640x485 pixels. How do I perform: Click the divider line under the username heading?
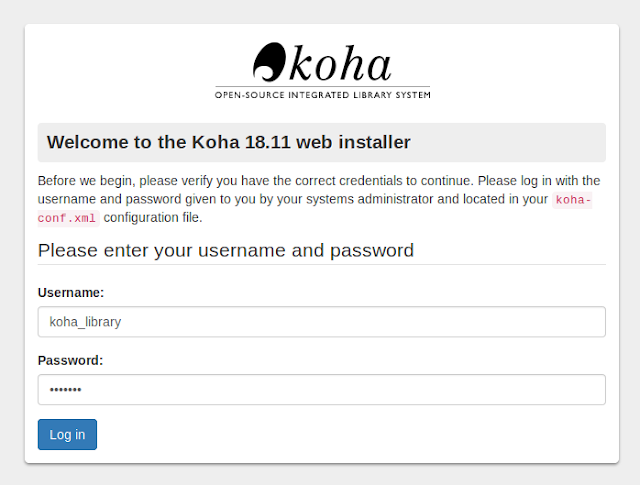point(321,265)
